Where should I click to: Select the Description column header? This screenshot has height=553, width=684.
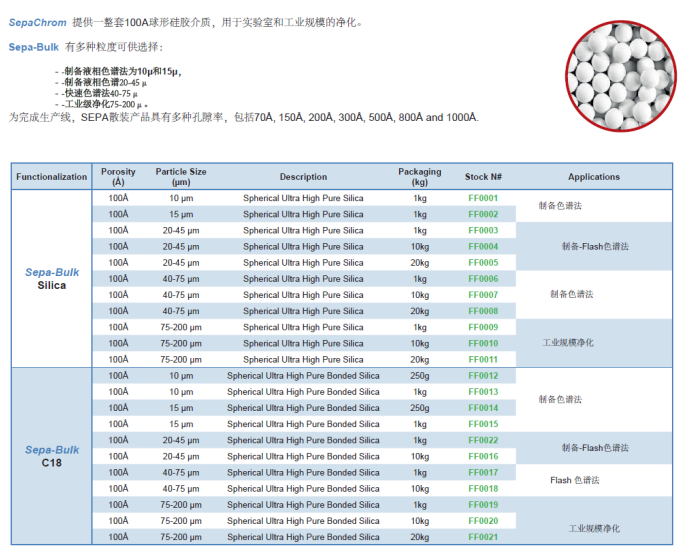[303, 177]
